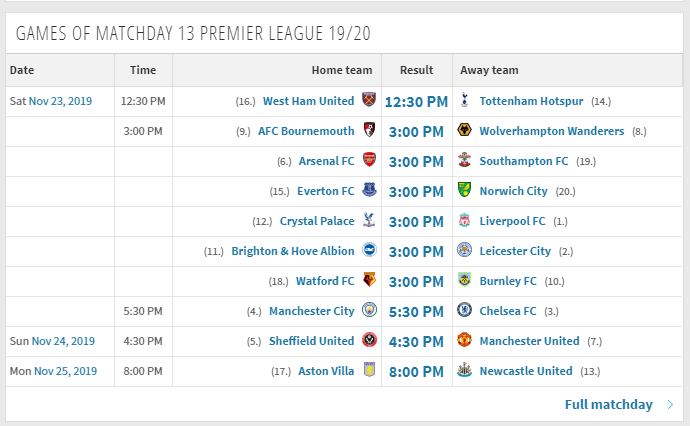690x426 pixels.
Task: Open Brighton & Hove Albion team link
Action: [x=293, y=251]
